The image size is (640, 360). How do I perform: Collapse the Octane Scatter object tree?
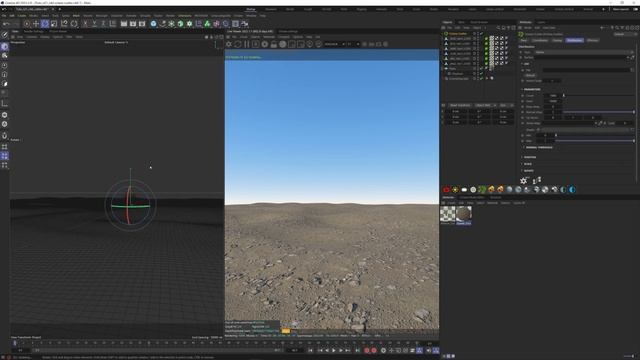pyautogui.click(x=443, y=33)
